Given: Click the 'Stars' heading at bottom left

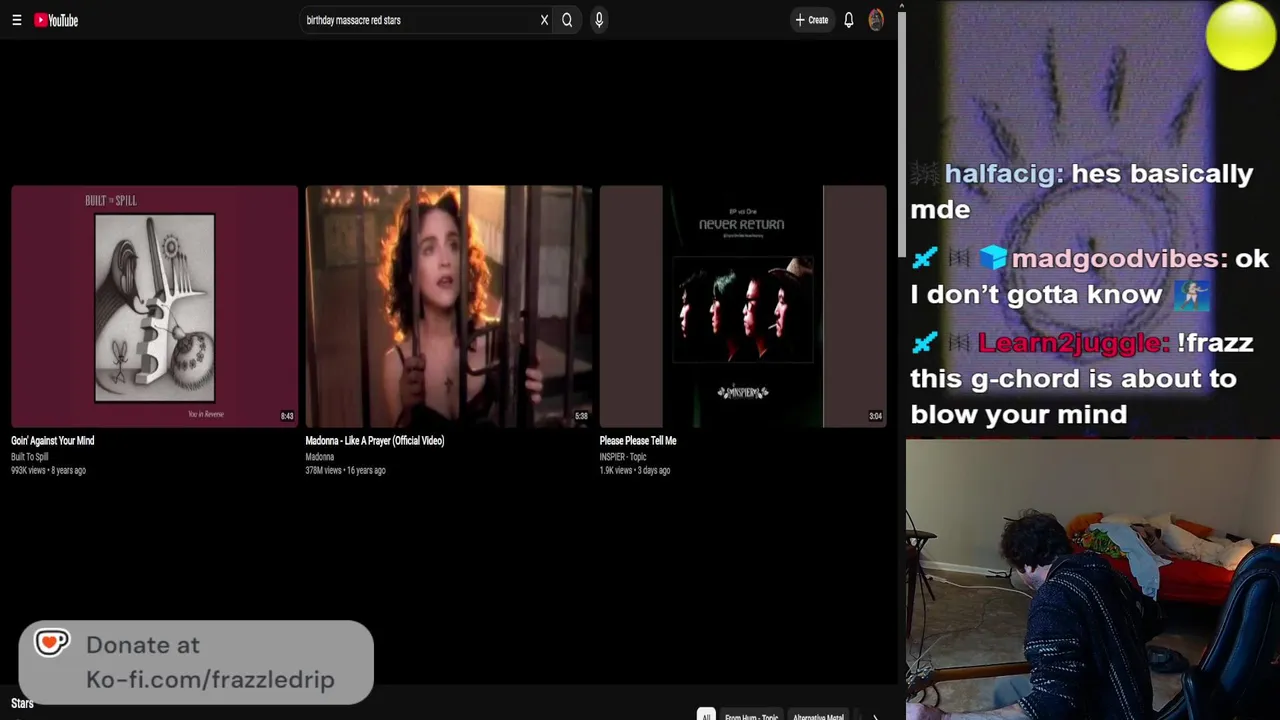Looking at the screenshot, I should click(22, 704).
